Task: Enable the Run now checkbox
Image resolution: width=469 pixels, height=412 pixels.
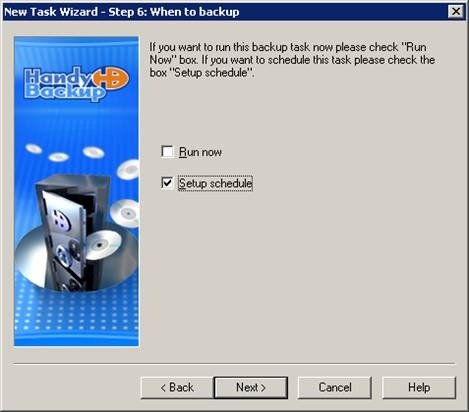Action: point(167,151)
